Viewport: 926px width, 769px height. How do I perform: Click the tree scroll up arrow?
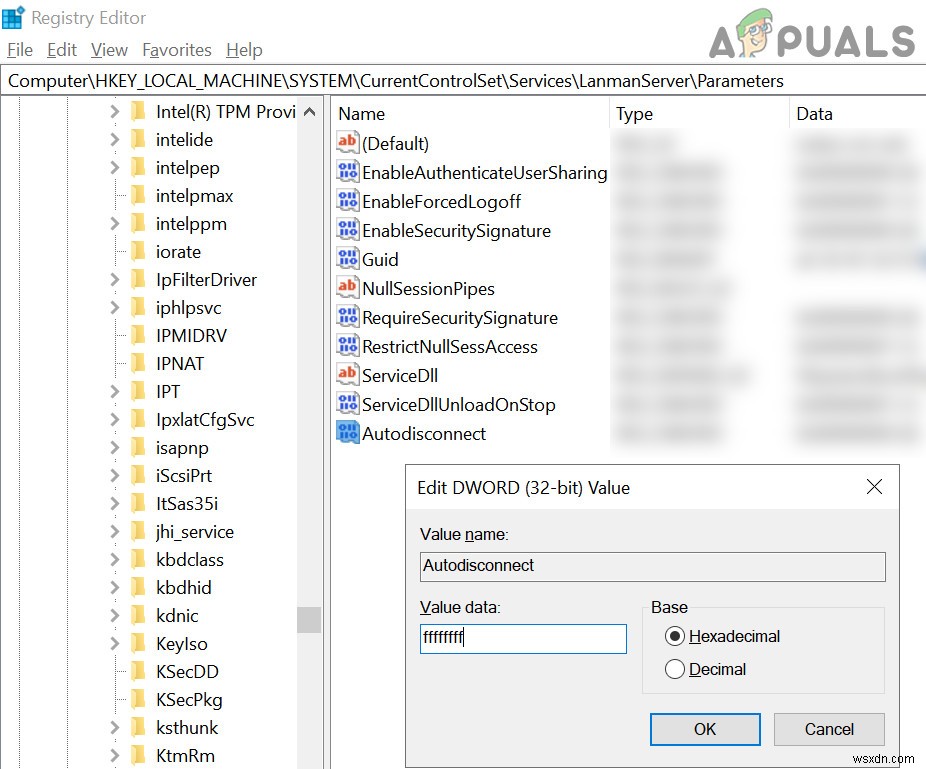tap(309, 111)
